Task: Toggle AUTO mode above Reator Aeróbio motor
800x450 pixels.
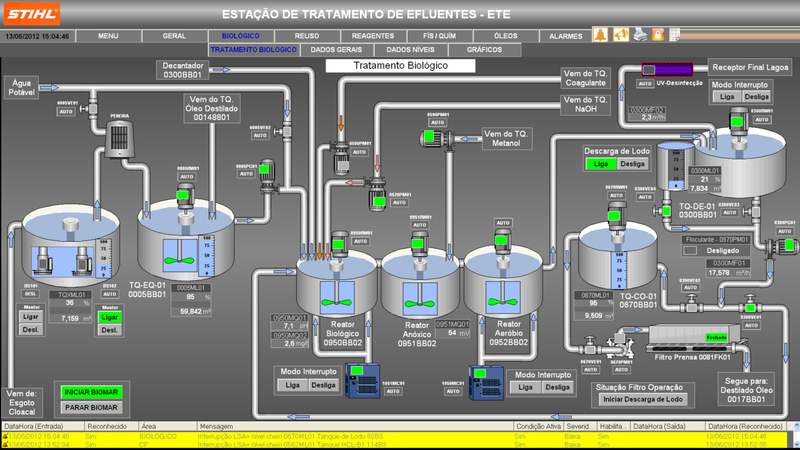Action: (503, 223)
